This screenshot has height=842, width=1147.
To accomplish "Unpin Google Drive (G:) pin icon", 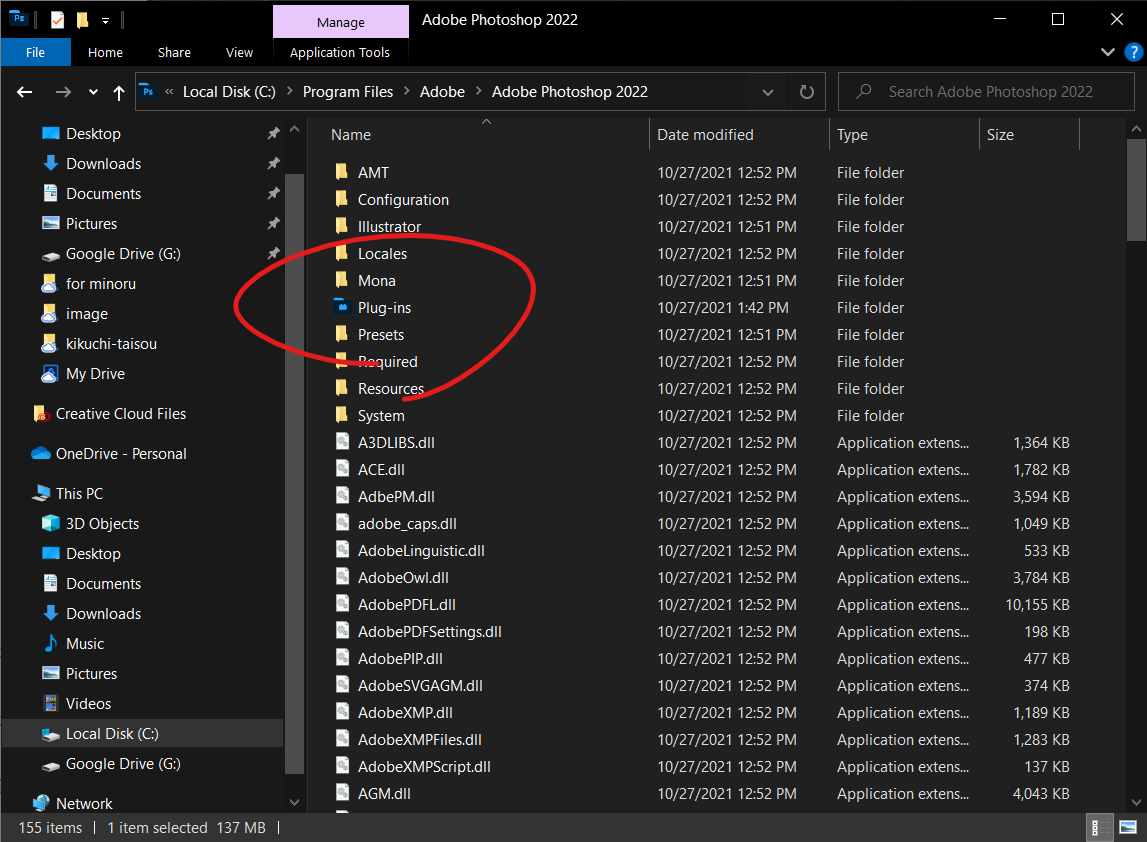I will [x=273, y=253].
